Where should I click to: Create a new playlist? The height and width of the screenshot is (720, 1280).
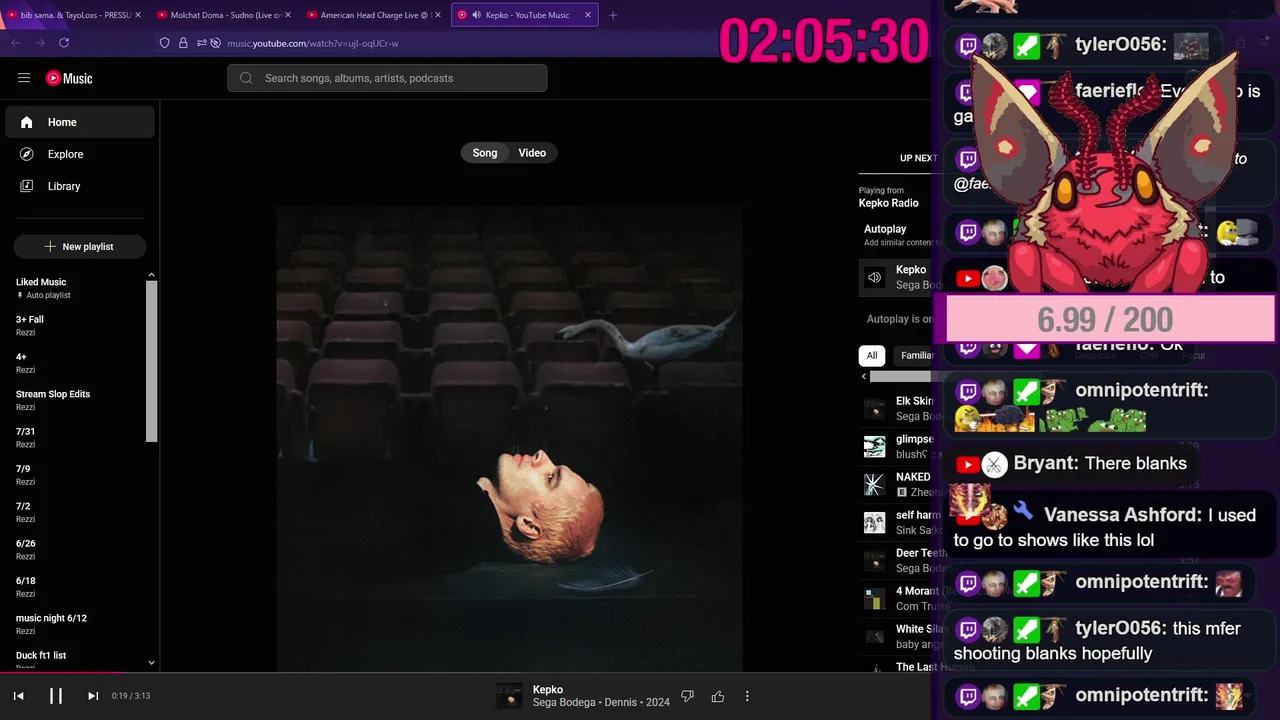tap(80, 246)
